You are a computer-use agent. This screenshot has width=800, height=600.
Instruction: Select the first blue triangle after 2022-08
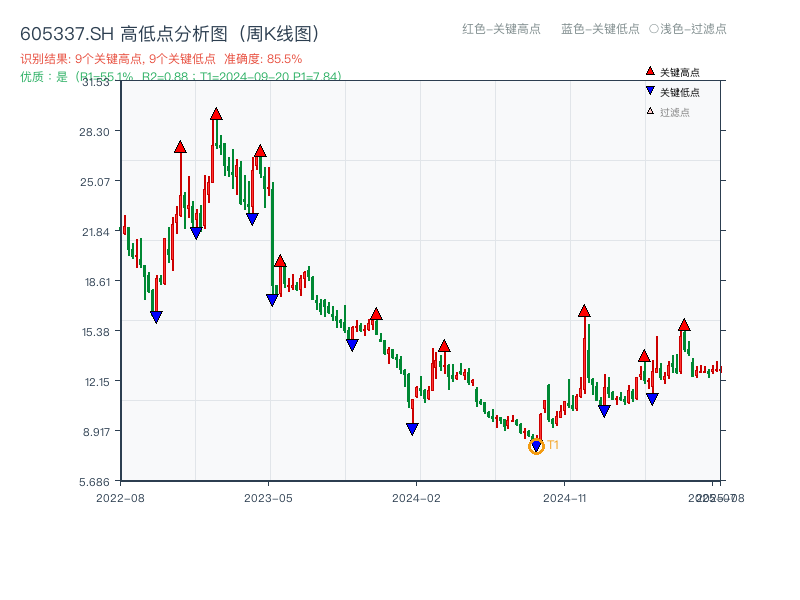[156, 317]
